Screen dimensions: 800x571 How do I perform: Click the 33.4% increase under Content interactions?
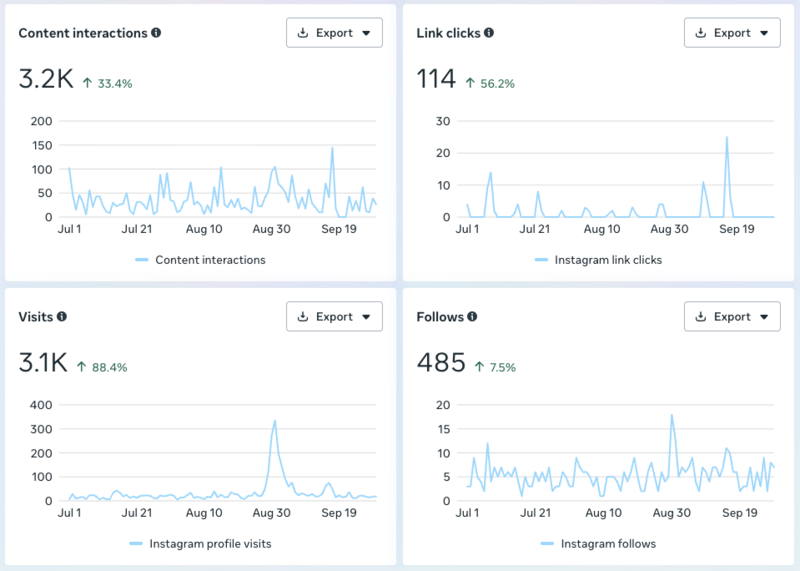point(114,84)
